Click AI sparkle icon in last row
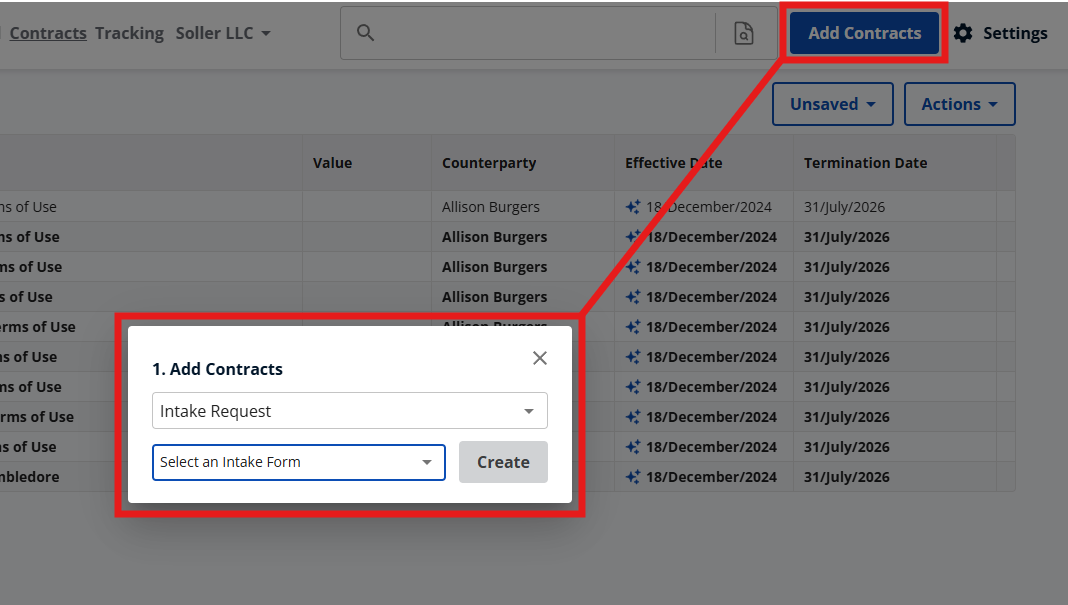Screen dimensions: 1068x605 [x=632, y=477]
